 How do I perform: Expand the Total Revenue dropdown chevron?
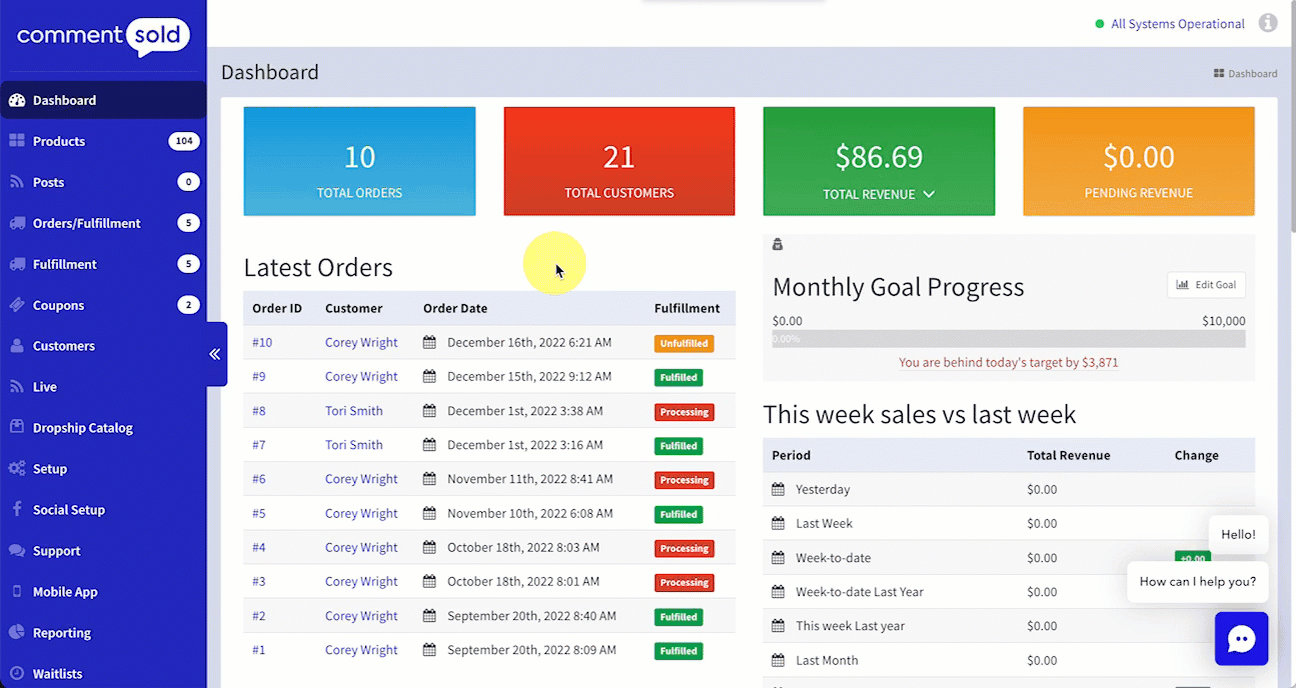click(x=929, y=194)
